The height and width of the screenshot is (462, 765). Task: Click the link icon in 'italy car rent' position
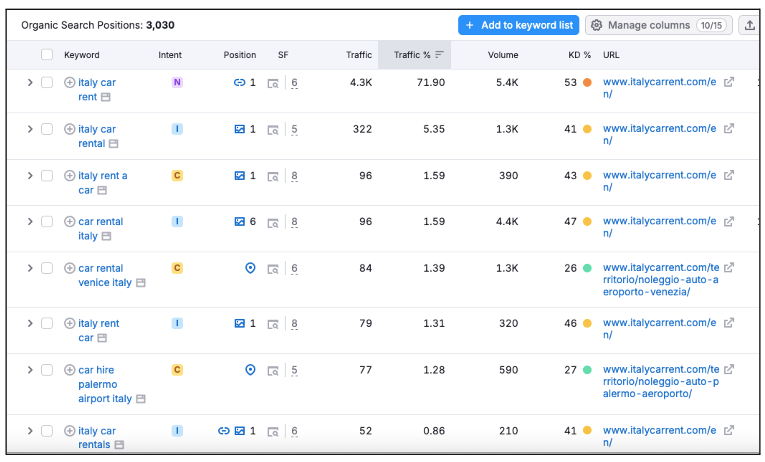click(240, 83)
